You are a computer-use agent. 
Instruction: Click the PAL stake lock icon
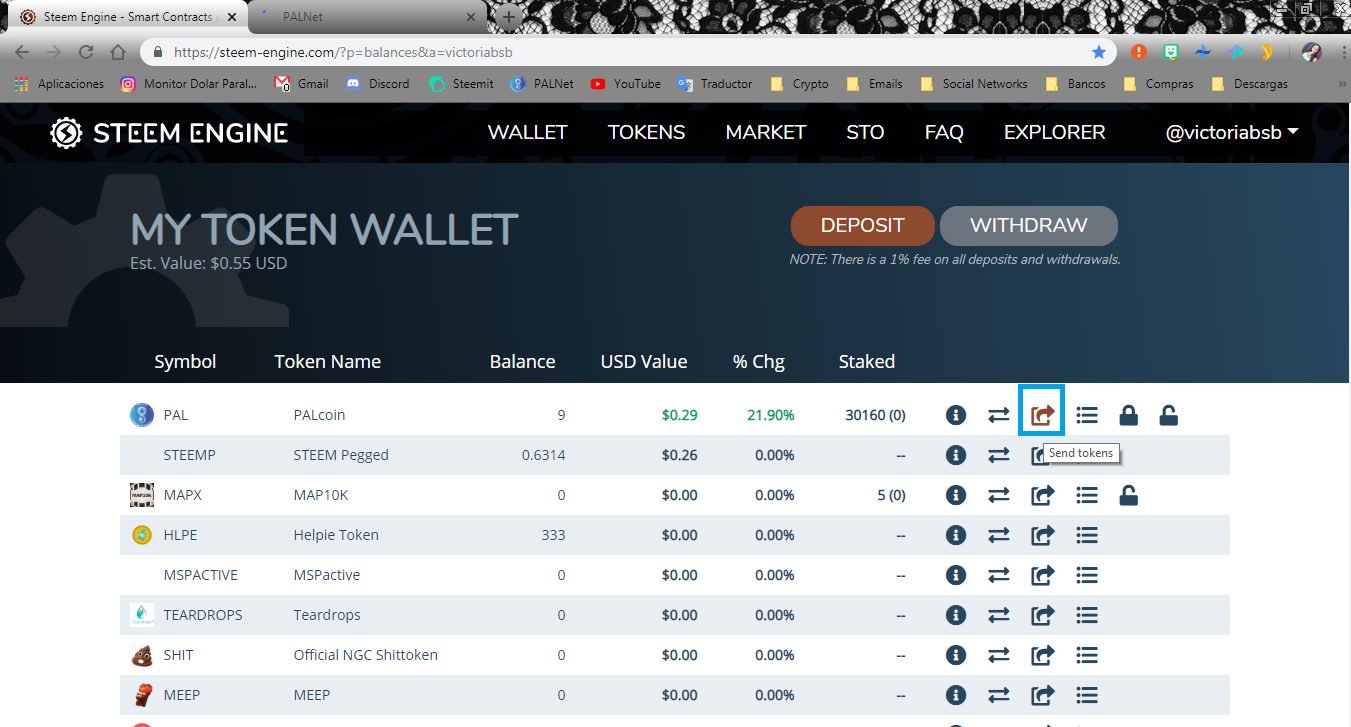click(x=1128, y=415)
